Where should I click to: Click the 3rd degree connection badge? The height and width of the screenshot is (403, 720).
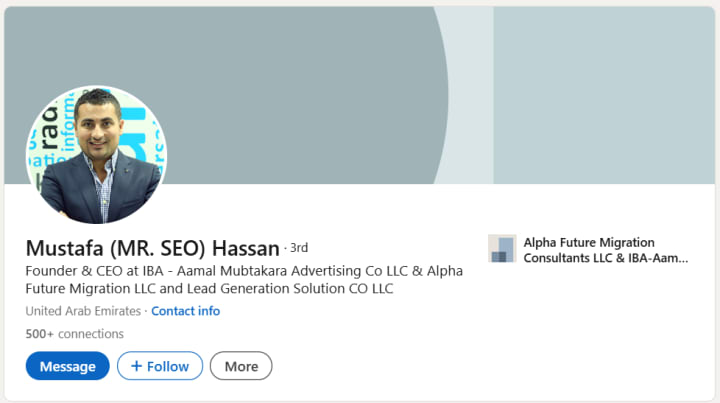pos(298,247)
